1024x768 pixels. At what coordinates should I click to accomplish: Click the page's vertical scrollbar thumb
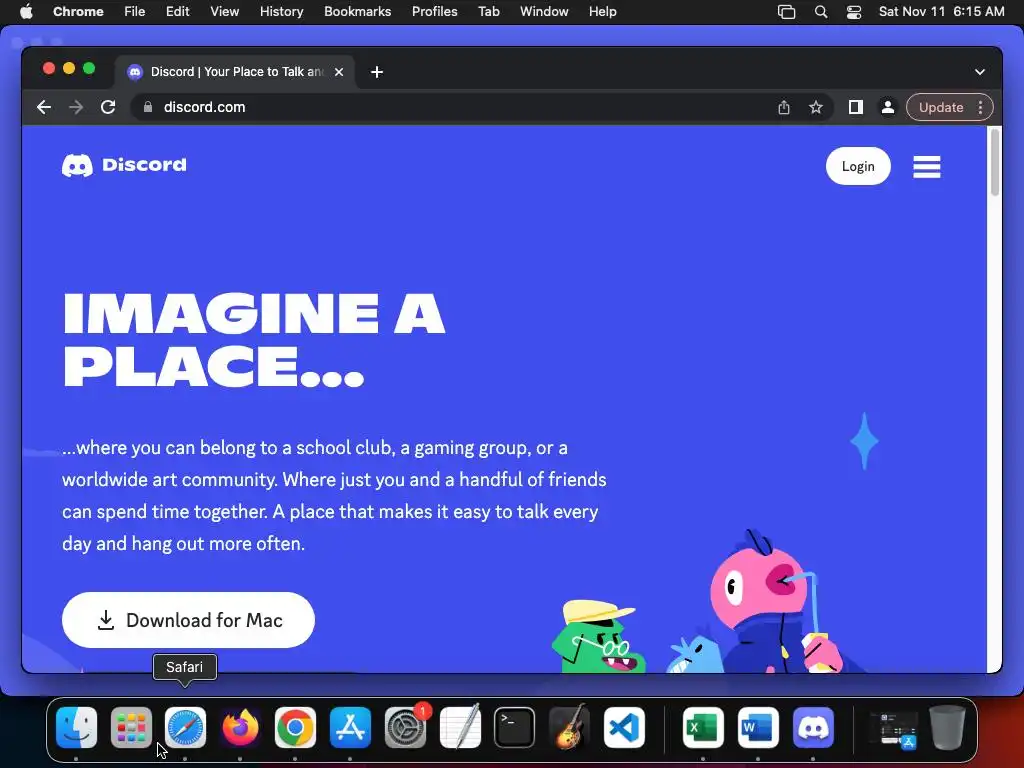(995, 162)
